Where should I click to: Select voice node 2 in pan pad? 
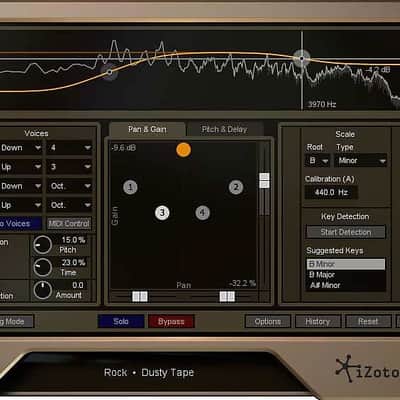[x=236, y=187]
